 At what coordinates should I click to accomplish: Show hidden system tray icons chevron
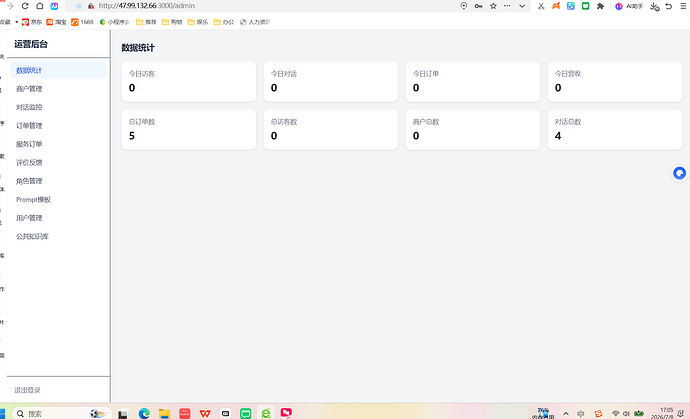[x=566, y=414]
